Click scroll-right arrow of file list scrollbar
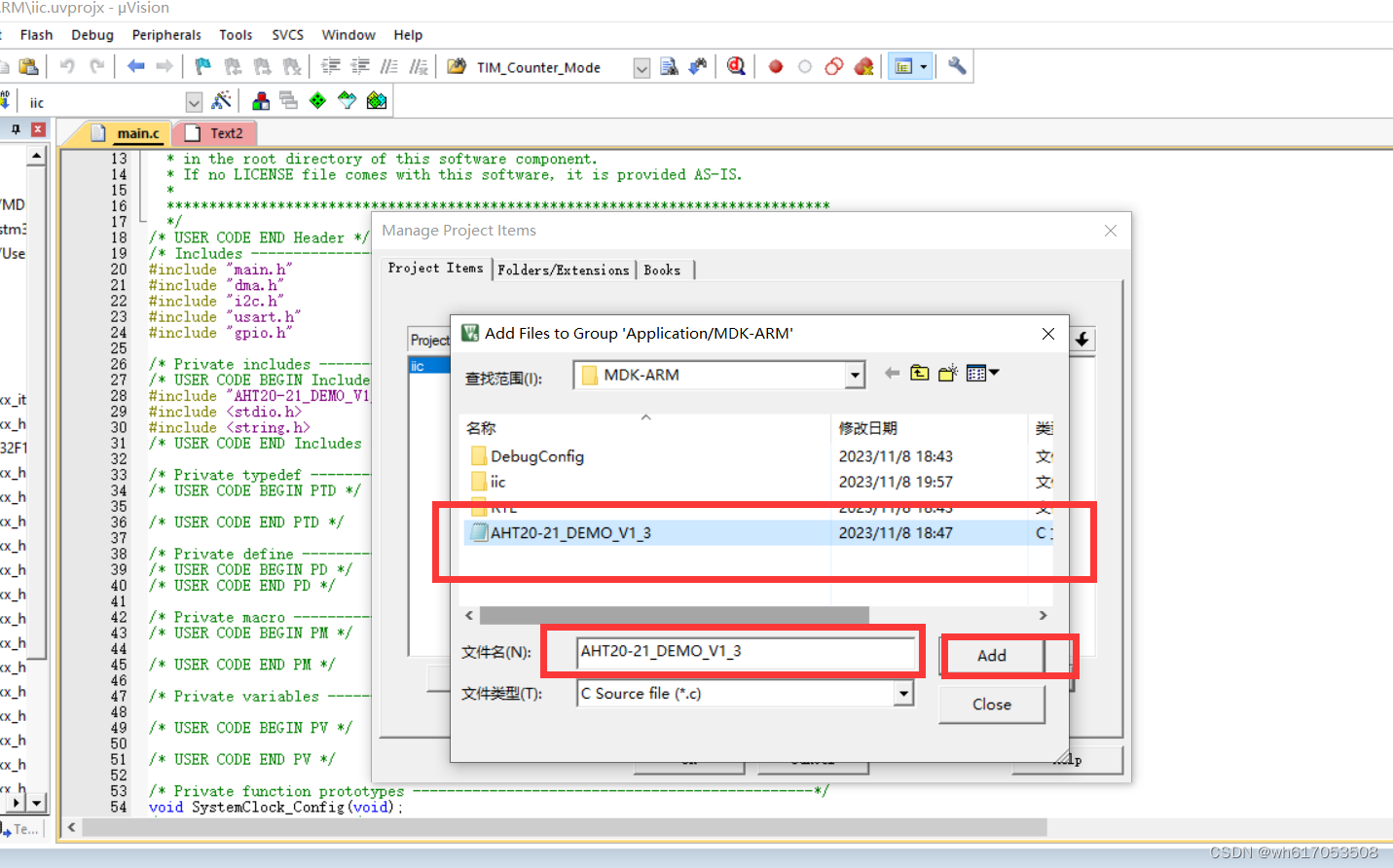This screenshot has width=1393, height=868. click(x=1043, y=615)
